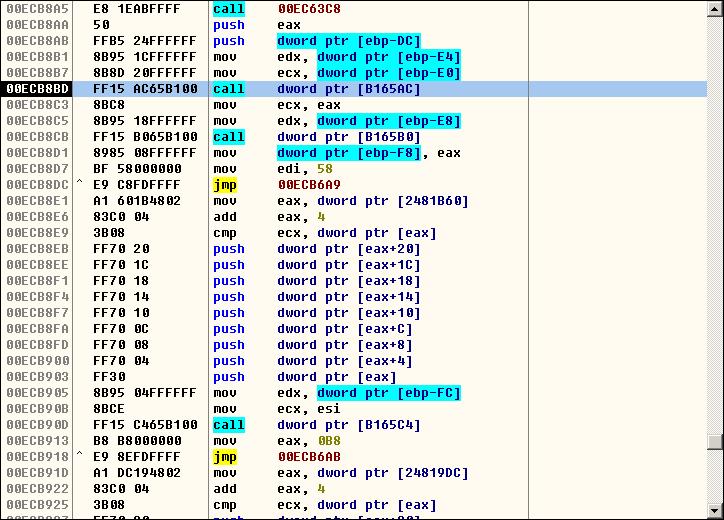Click hex bytes A1 DC194802
Image resolution: width=724 pixels, height=520 pixels.
(137, 473)
